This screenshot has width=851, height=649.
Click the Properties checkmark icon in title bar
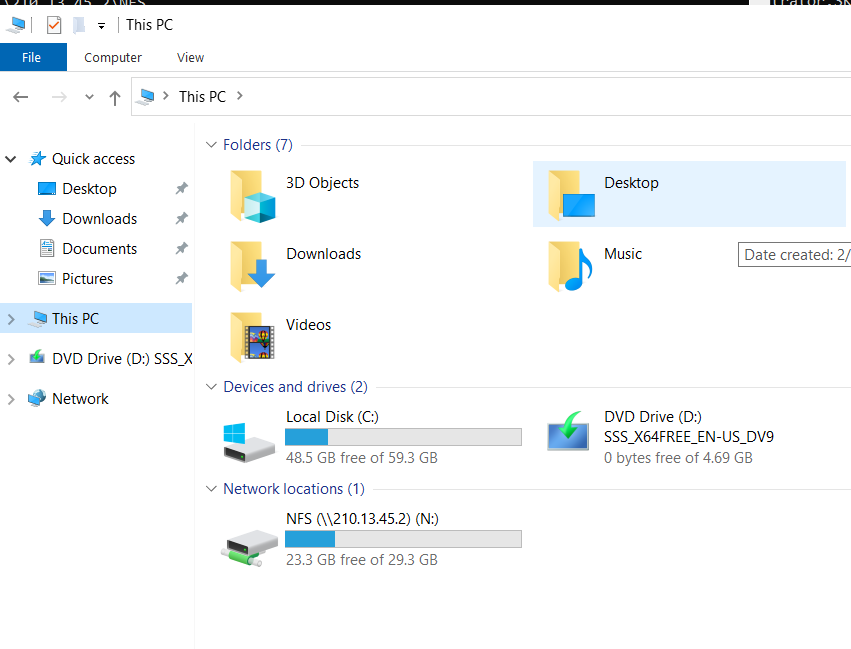(x=54, y=25)
